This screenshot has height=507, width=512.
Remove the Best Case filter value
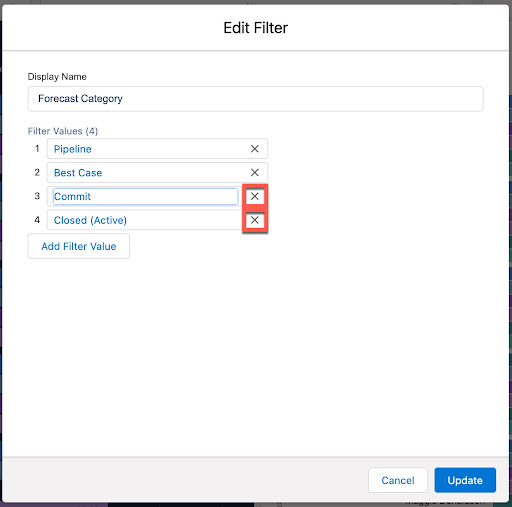tap(255, 172)
